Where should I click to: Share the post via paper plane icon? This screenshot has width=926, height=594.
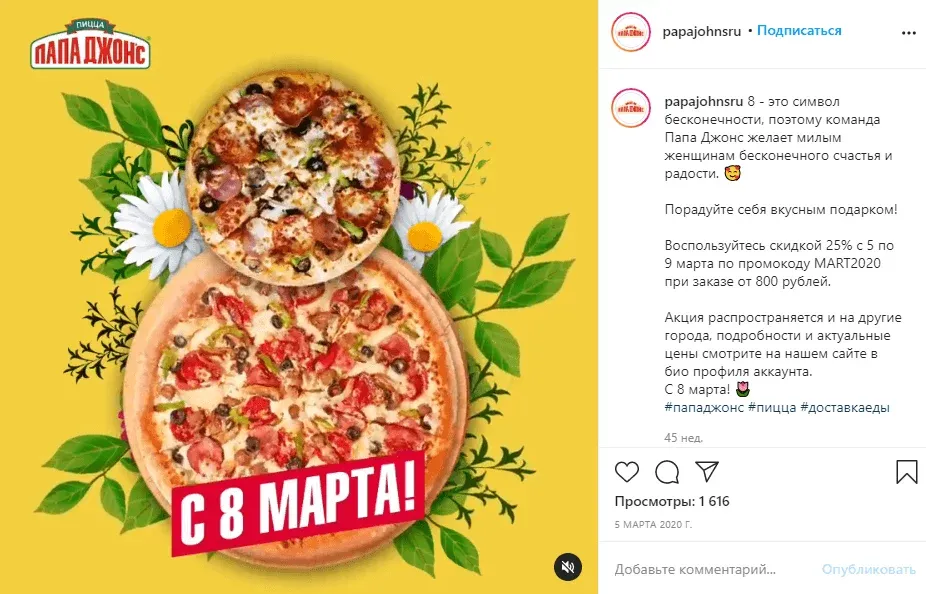[707, 471]
